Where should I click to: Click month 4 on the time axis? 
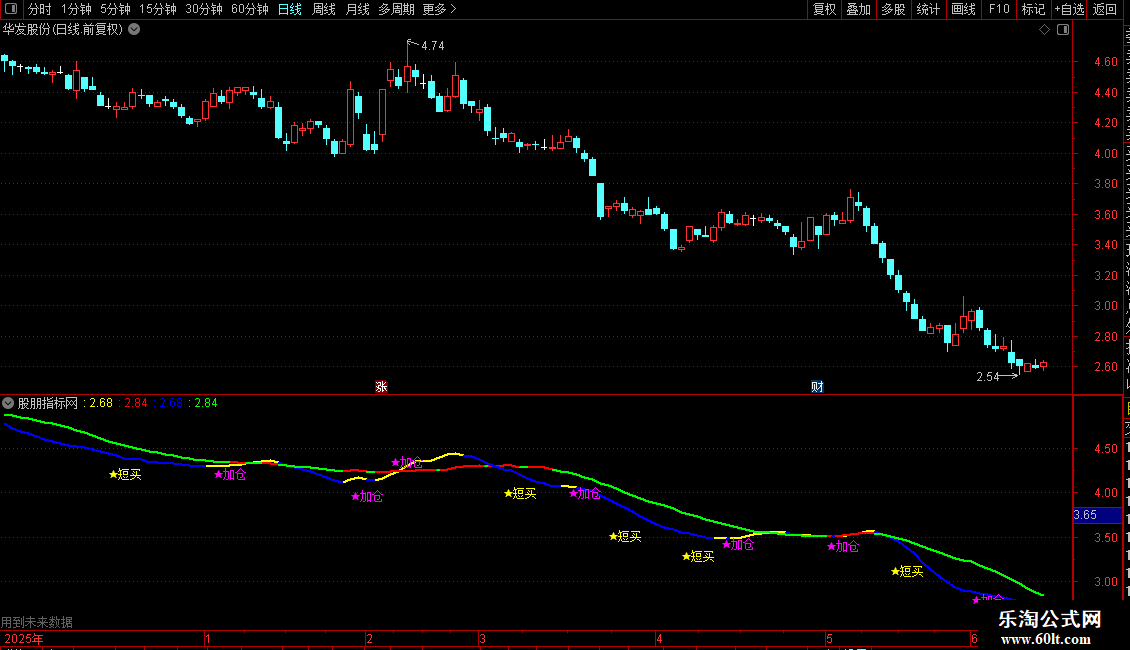[659, 638]
